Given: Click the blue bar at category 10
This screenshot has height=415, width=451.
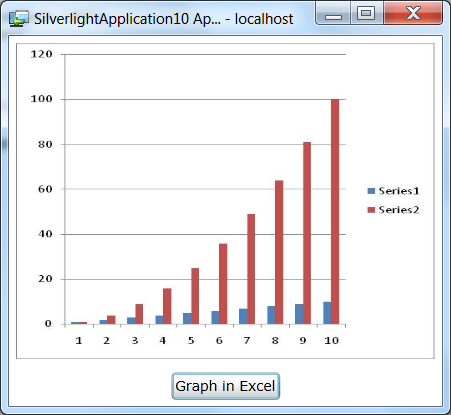Looking at the screenshot, I should [x=327, y=313].
